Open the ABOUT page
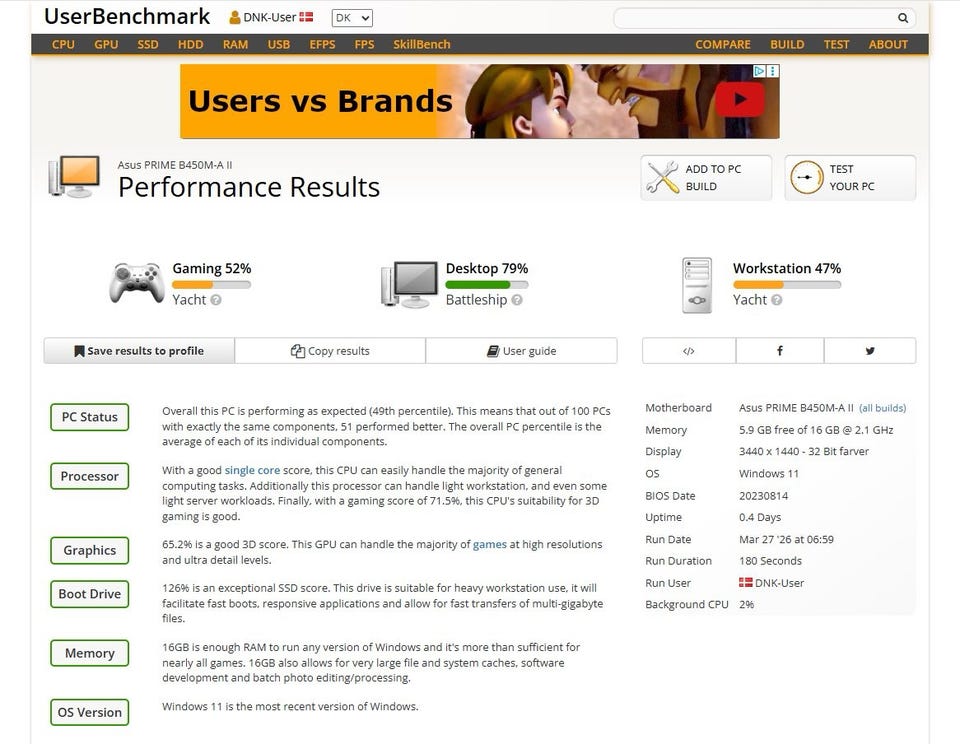Image resolution: width=960 pixels, height=744 pixels. (888, 44)
